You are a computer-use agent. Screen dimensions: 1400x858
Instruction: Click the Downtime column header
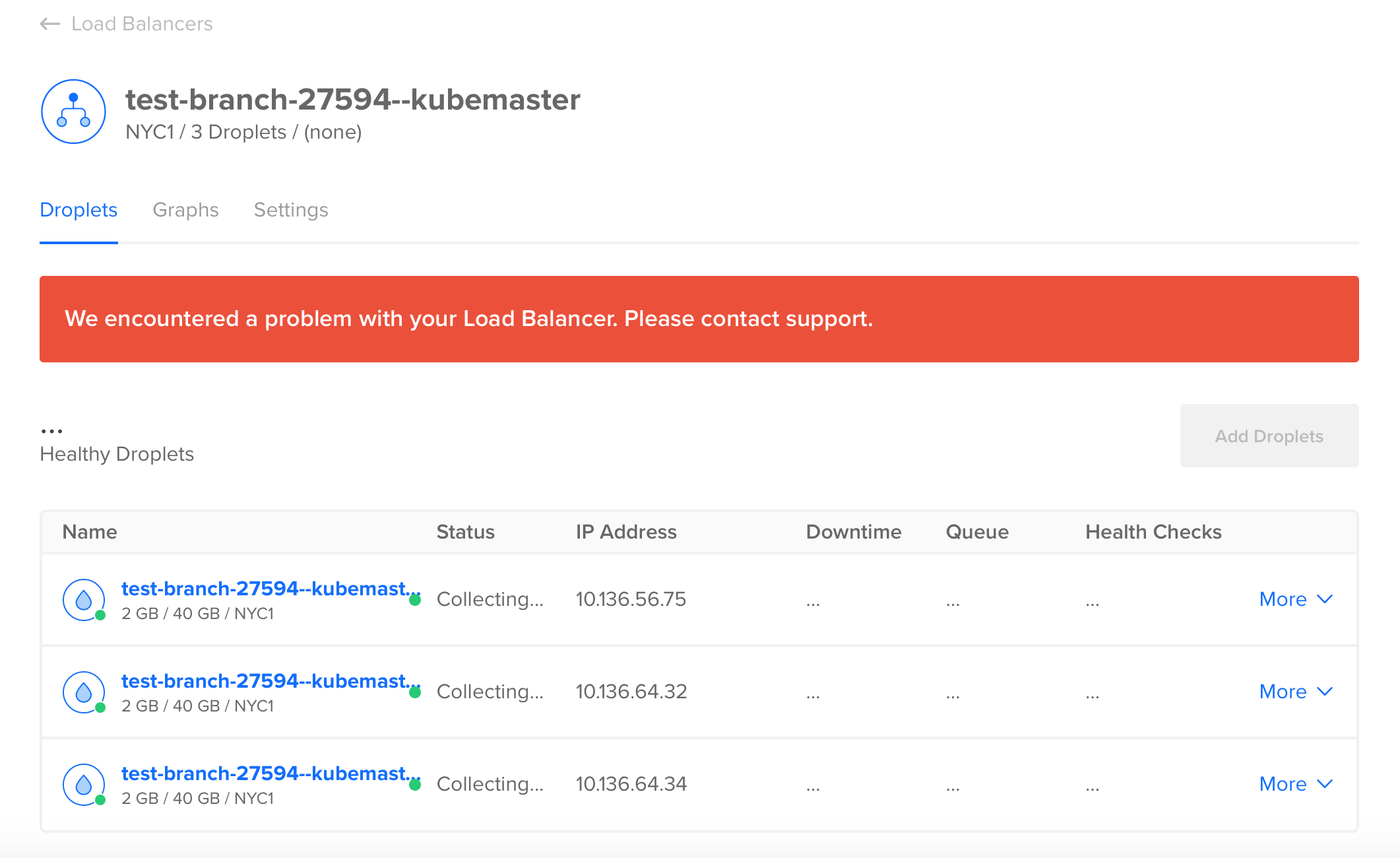[x=854, y=532]
